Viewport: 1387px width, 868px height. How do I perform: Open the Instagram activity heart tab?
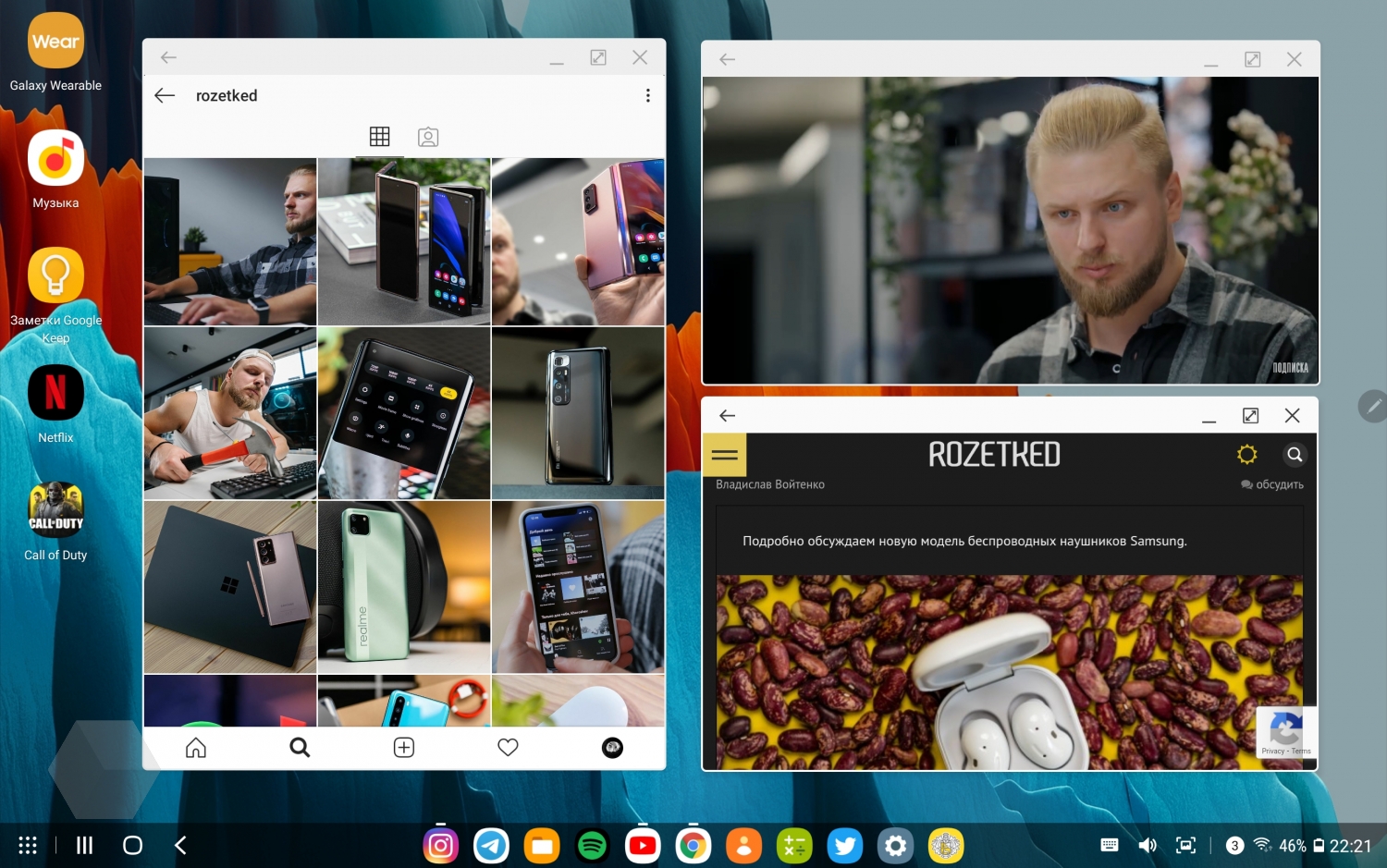point(508,747)
